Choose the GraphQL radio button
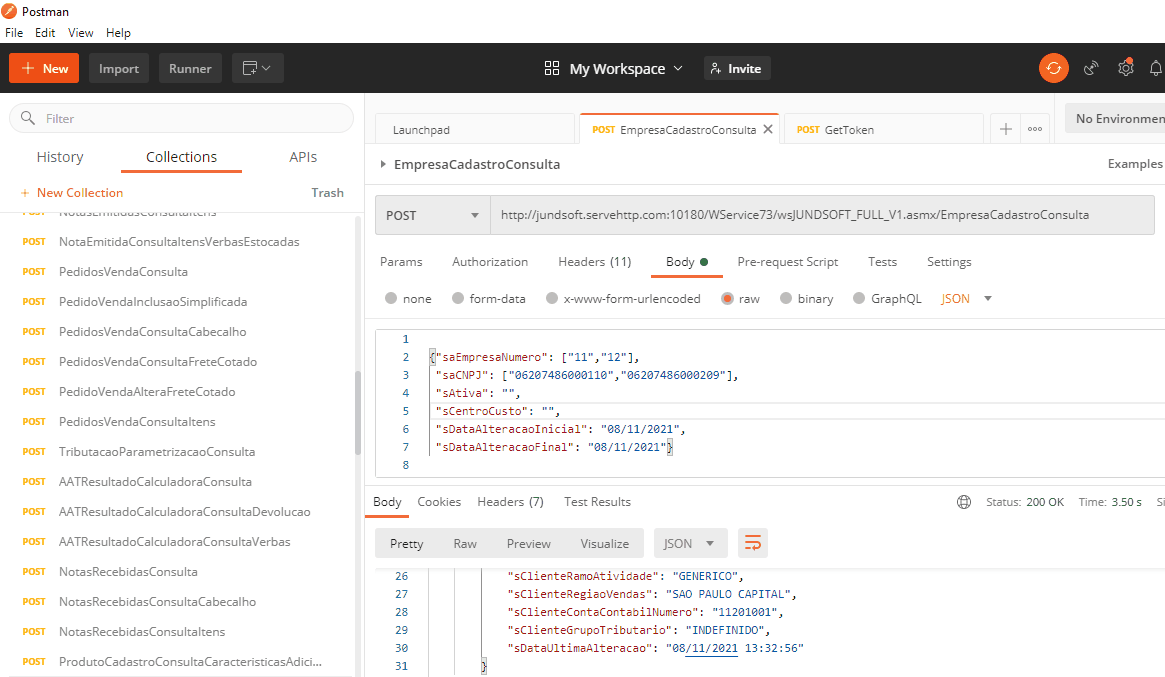Screen dimensions: 1165x677 click(x=859, y=299)
